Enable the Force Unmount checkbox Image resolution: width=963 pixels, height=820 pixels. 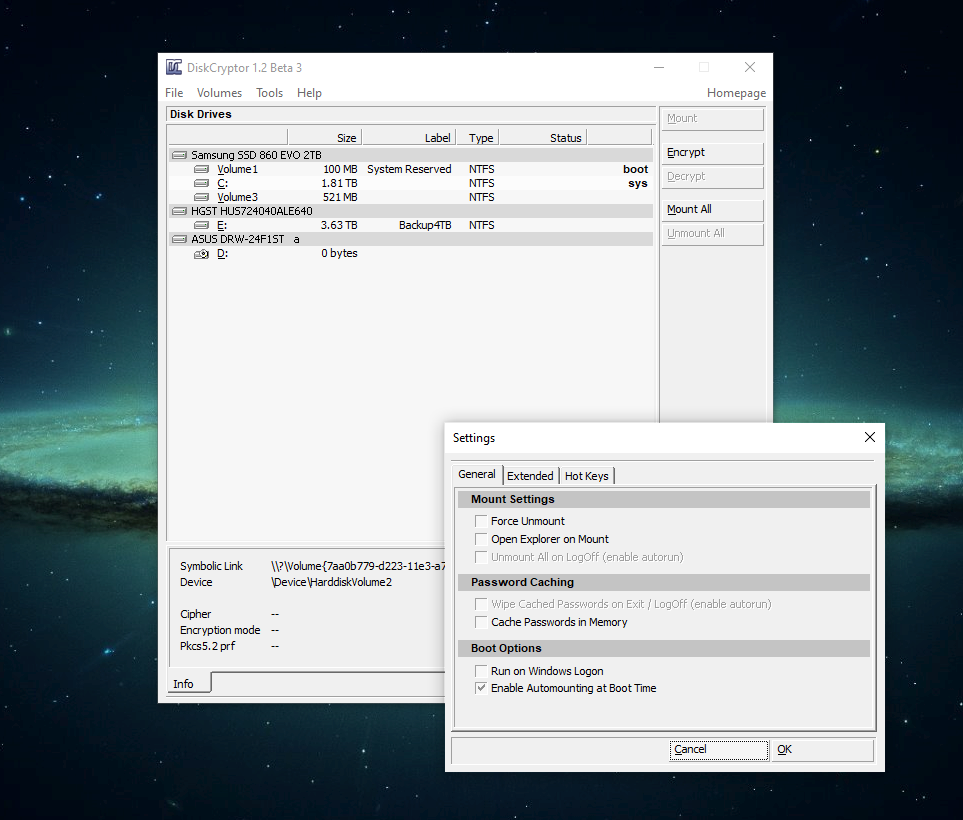coord(481,521)
